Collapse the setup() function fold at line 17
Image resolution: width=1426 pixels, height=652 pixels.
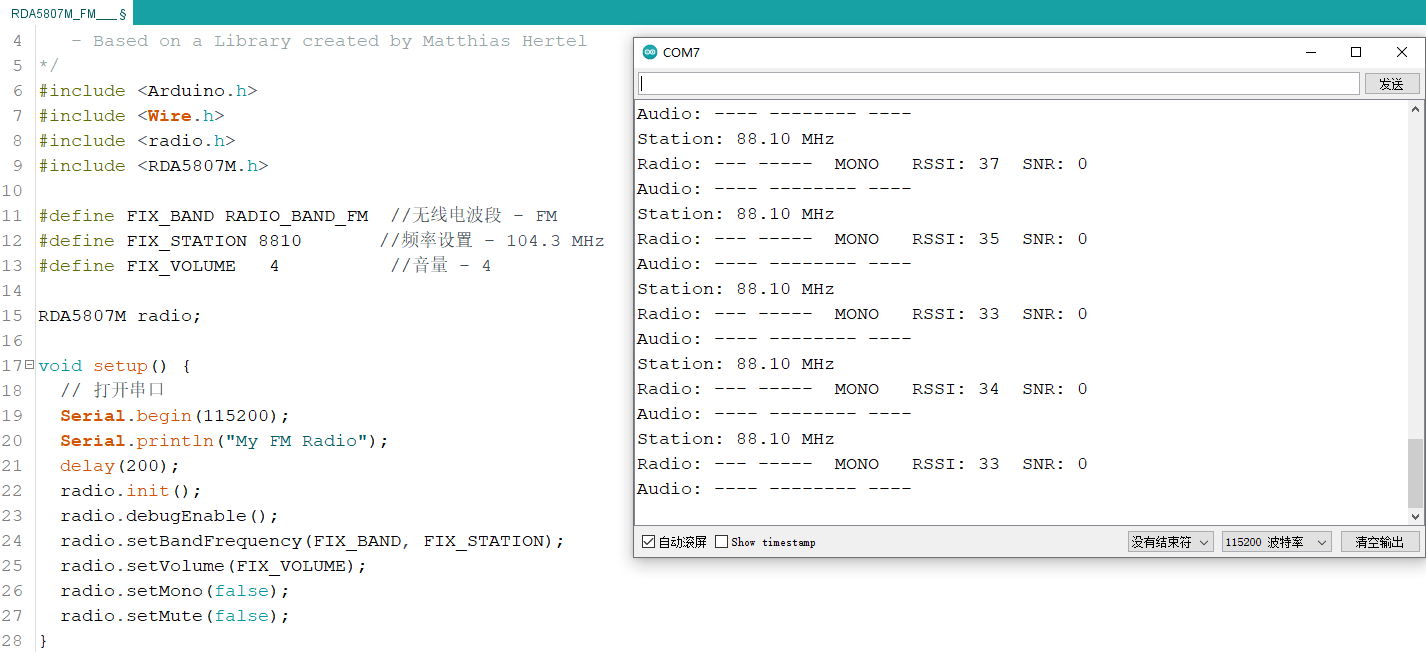[28, 365]
